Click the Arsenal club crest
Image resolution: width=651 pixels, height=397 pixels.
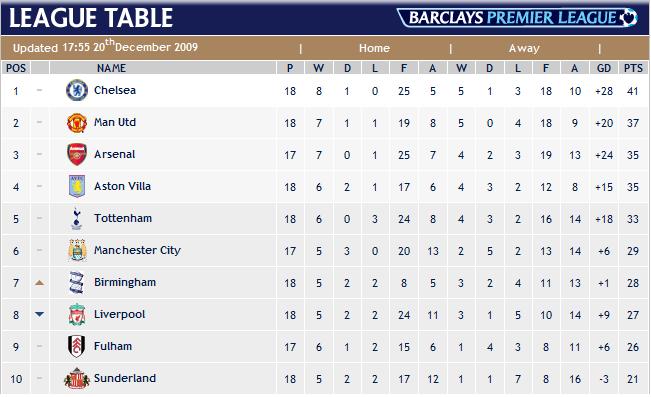[x=77, y=154]
